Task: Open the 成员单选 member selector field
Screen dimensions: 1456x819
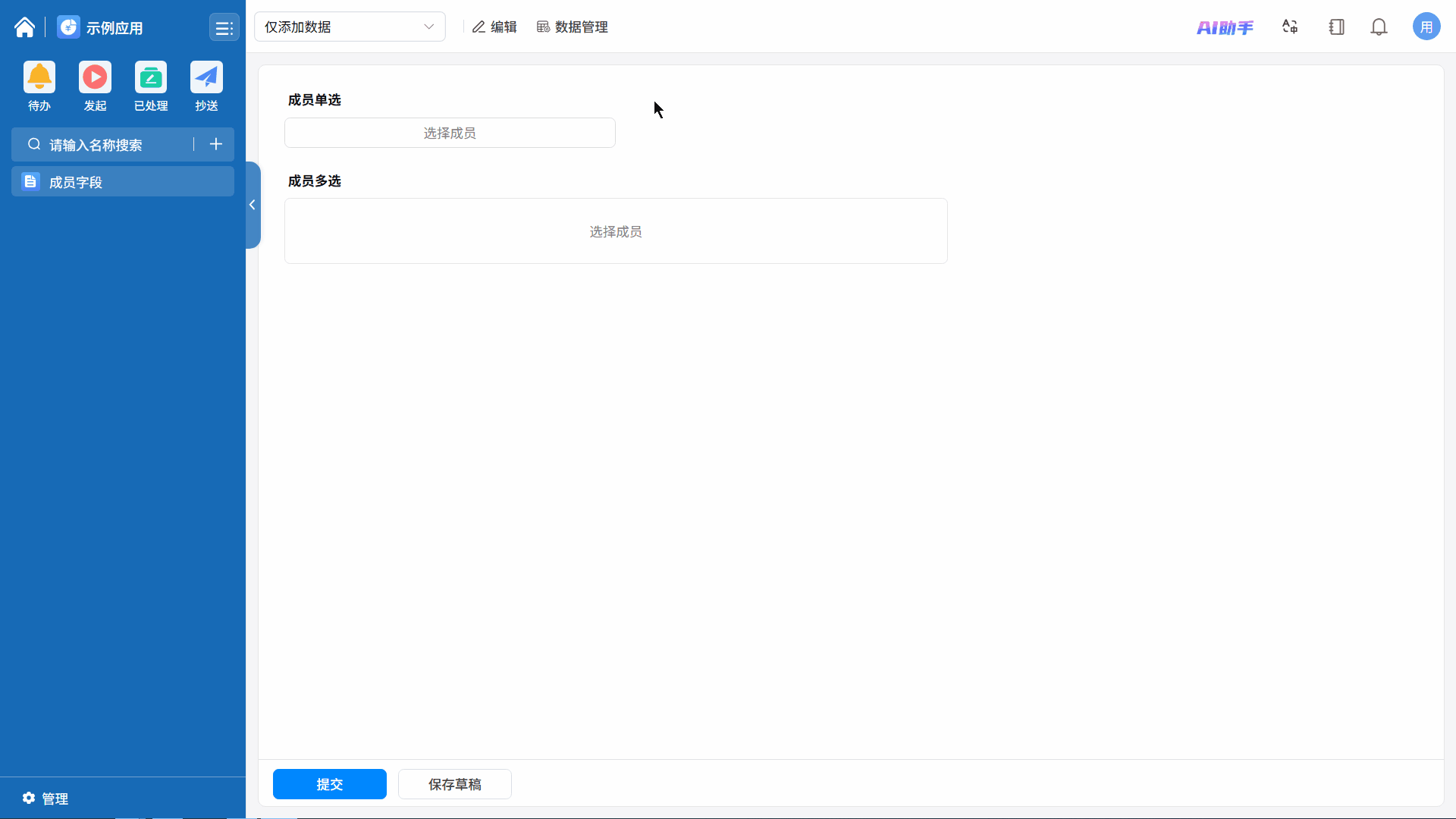Action: tap(450, 133)
